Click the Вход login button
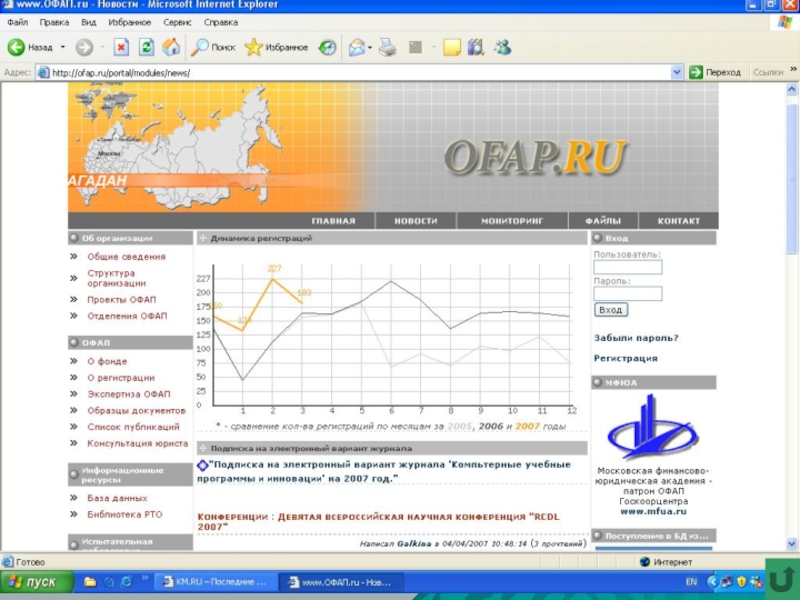 [x=611, y=310]
